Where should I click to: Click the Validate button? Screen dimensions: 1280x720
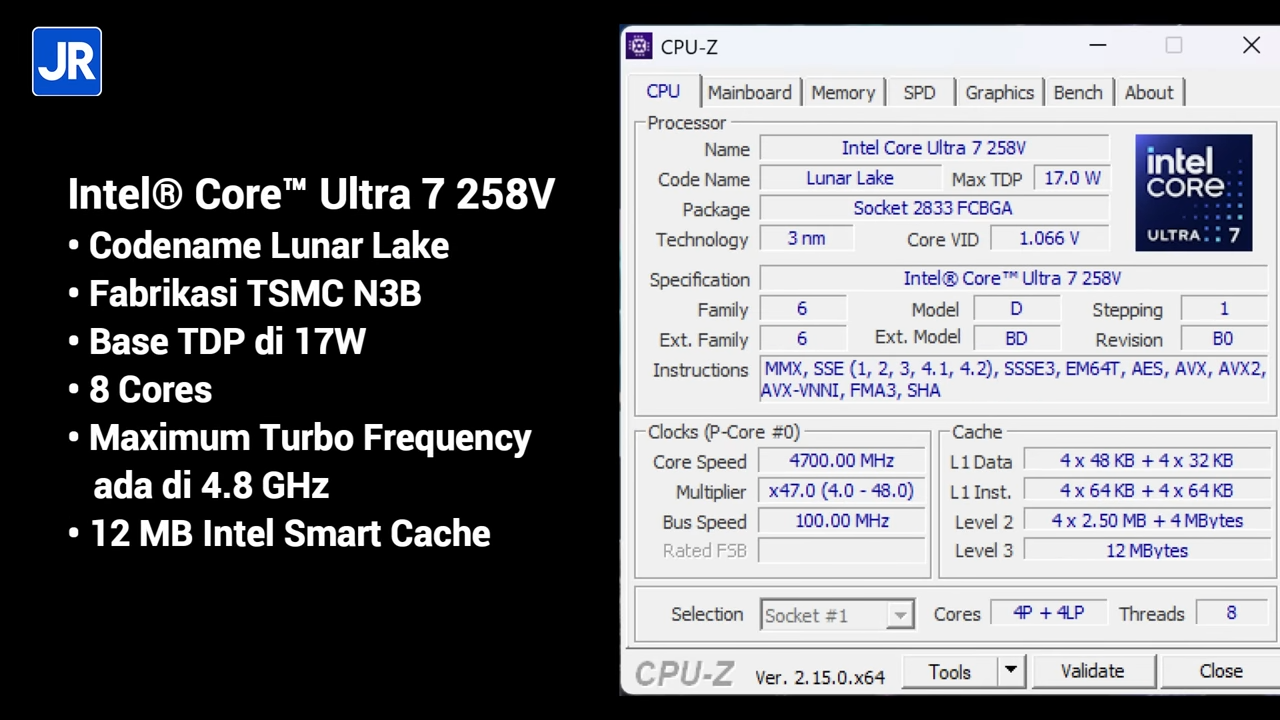[1093, 671]
